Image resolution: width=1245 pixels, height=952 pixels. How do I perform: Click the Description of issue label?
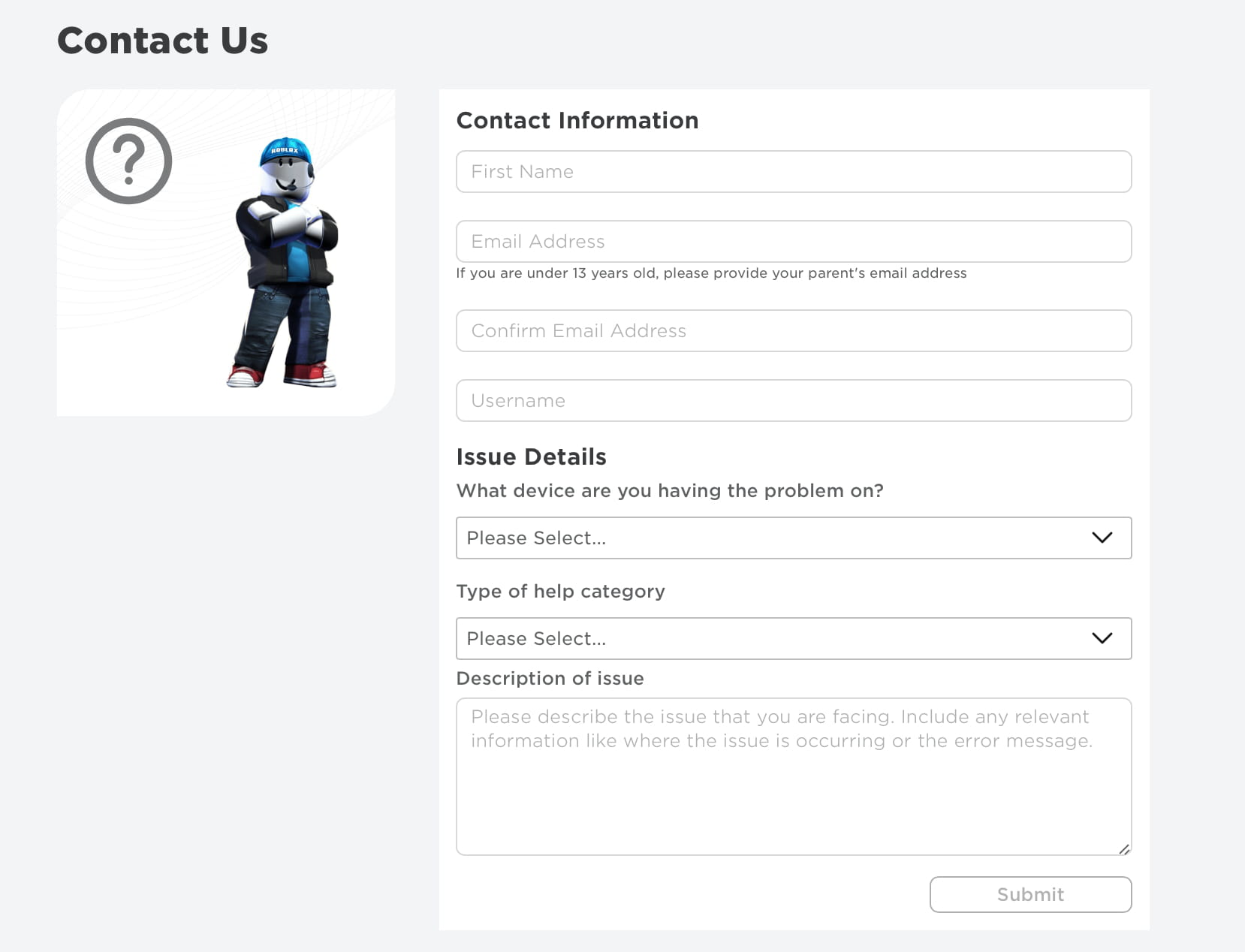click(x=550, y=679)
